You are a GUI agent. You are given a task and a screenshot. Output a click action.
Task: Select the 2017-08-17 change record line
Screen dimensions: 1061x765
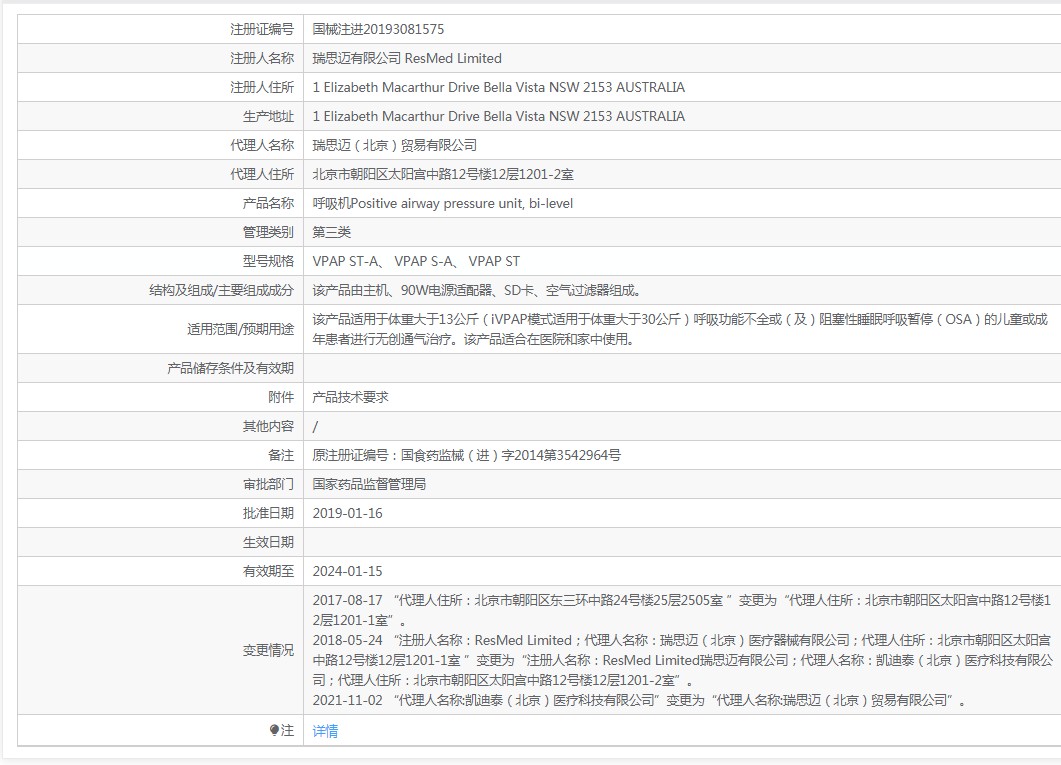[681, 610]
